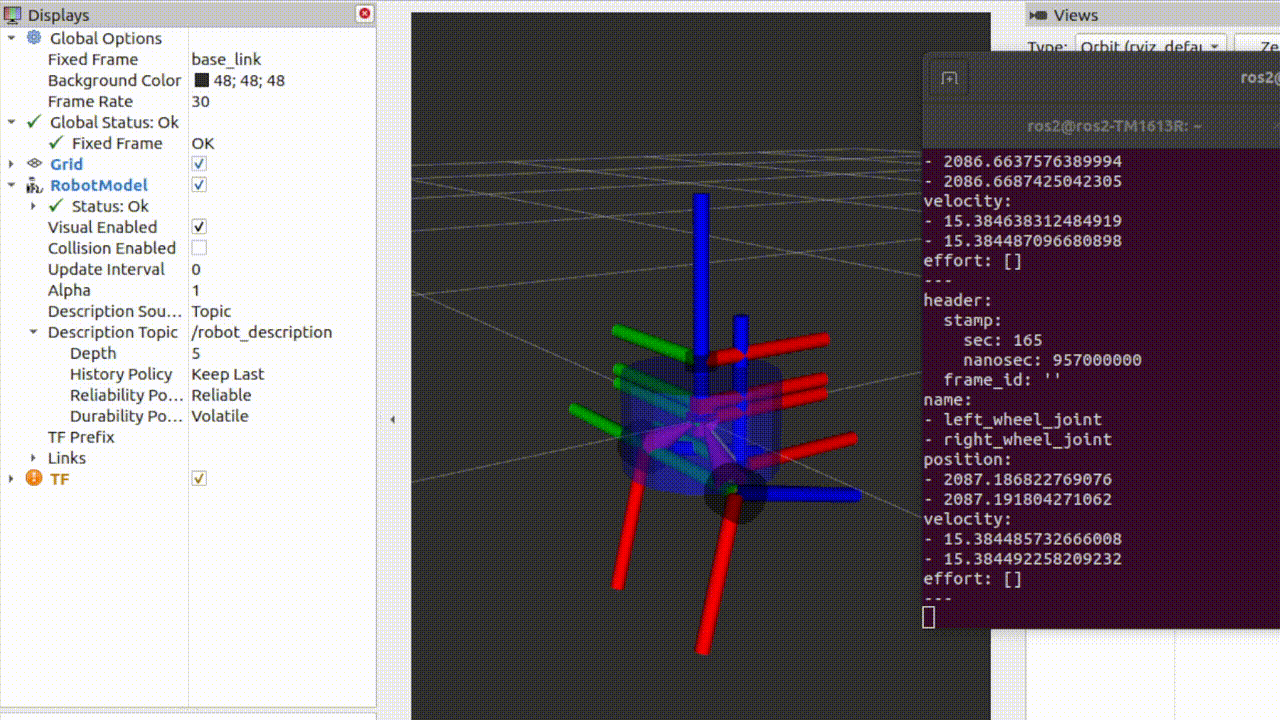Collapse the Description Topic section

pyautogui.click(x=33, y=332)
